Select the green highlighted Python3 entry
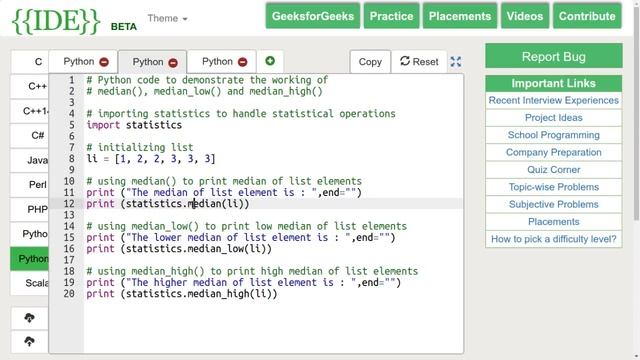This screenshot has width=640, height=360. 29,259
